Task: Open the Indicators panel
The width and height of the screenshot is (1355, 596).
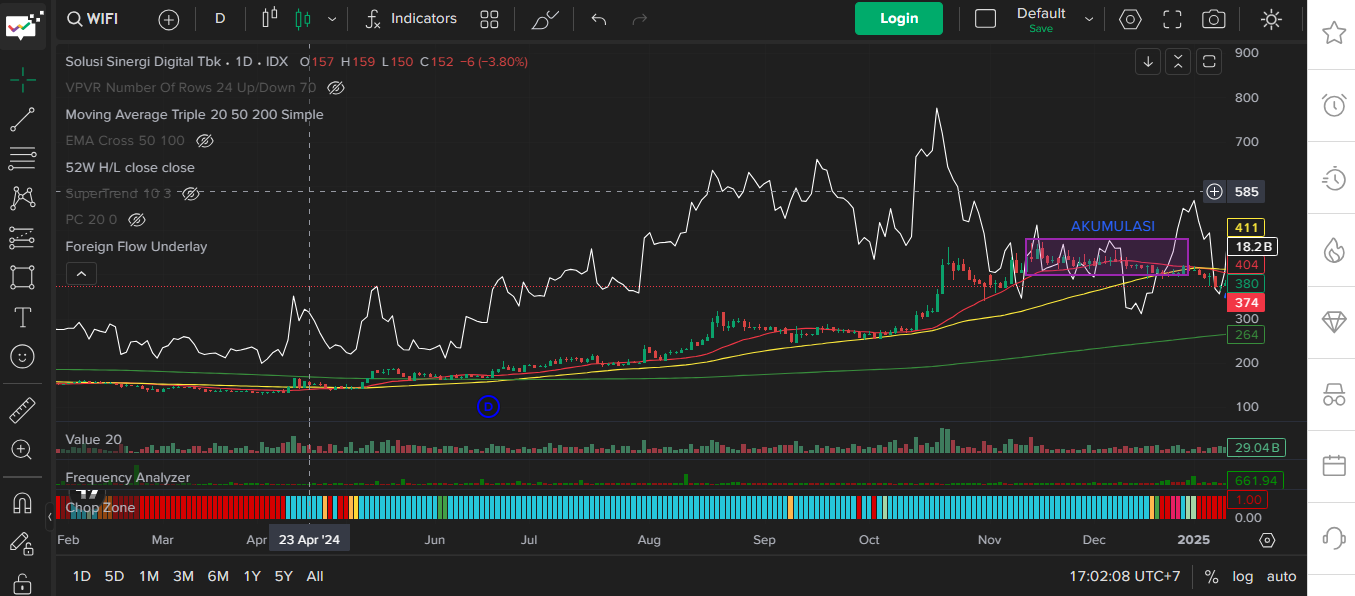Action: 411,19
